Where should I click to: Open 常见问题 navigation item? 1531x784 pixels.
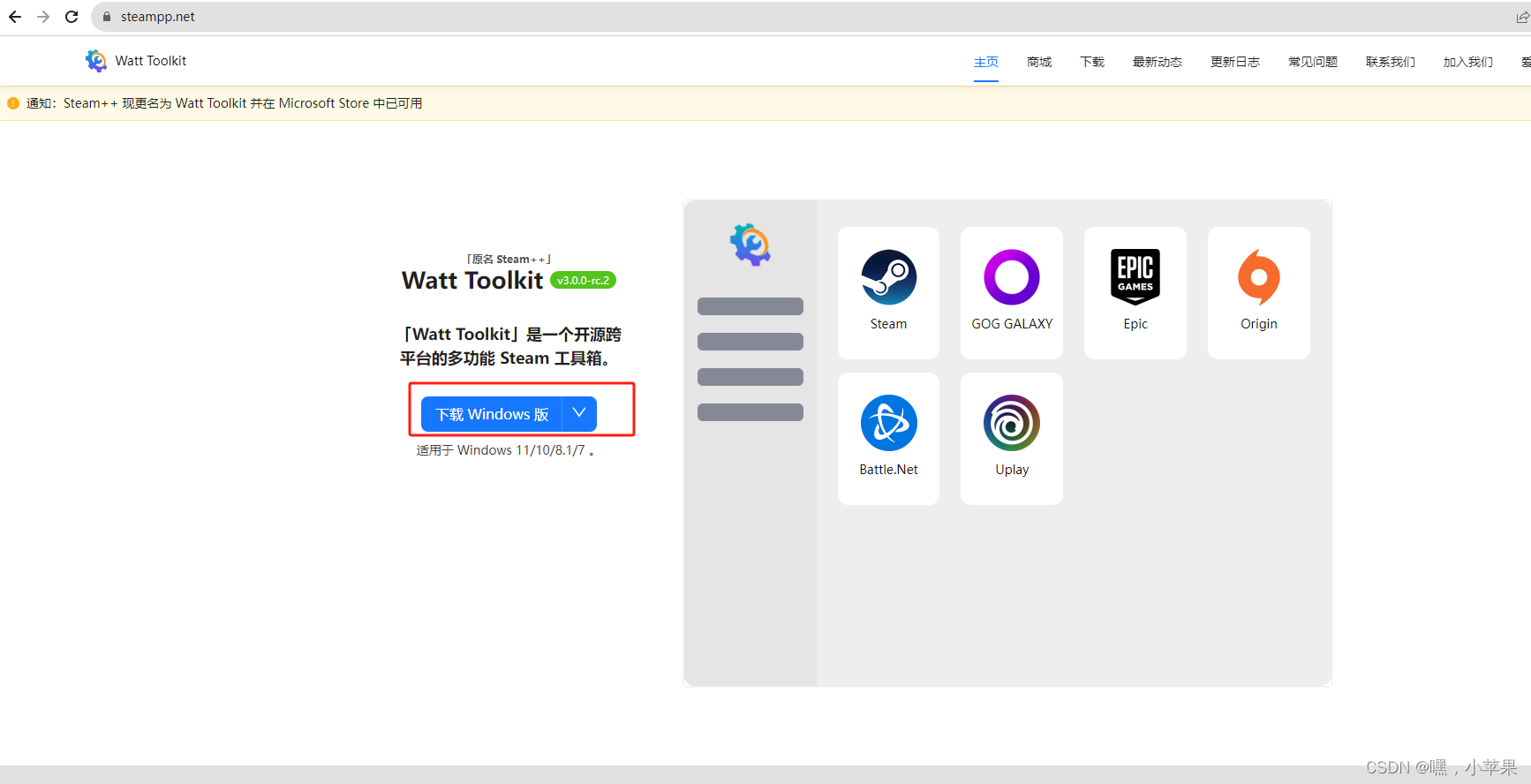coord(1313,62)
